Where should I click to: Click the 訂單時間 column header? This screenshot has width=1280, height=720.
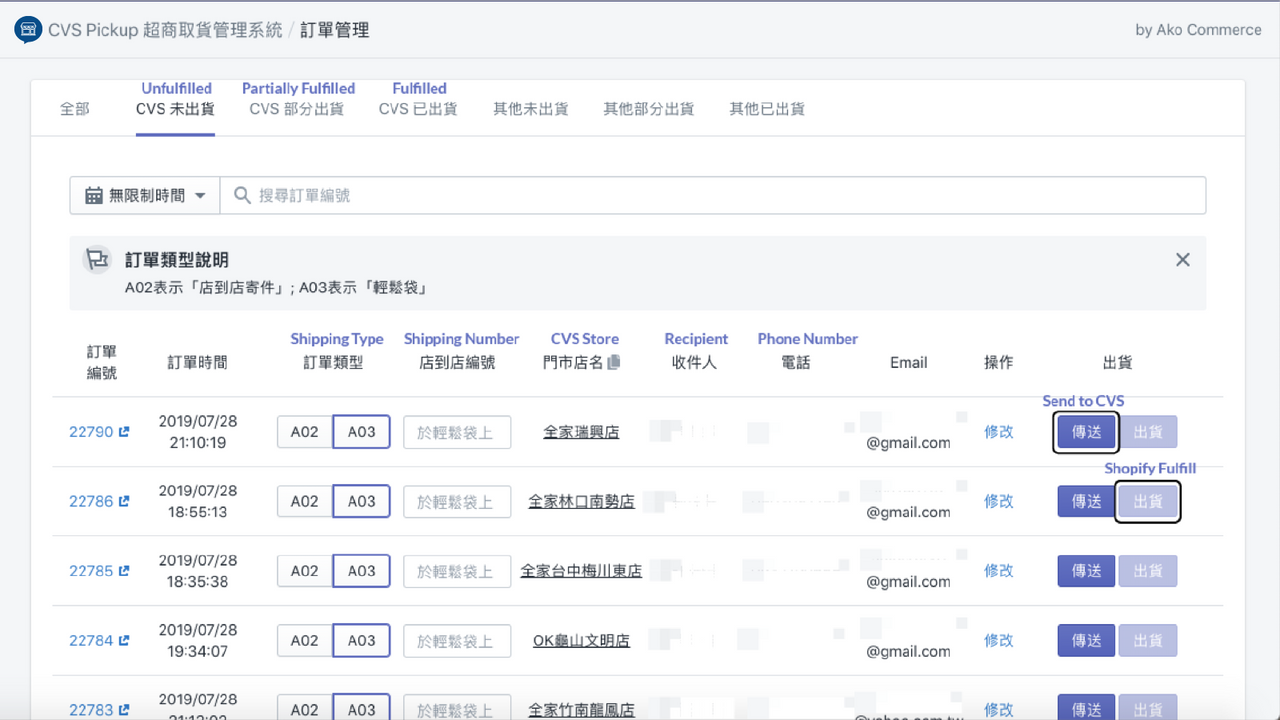[x=198, y=362]
